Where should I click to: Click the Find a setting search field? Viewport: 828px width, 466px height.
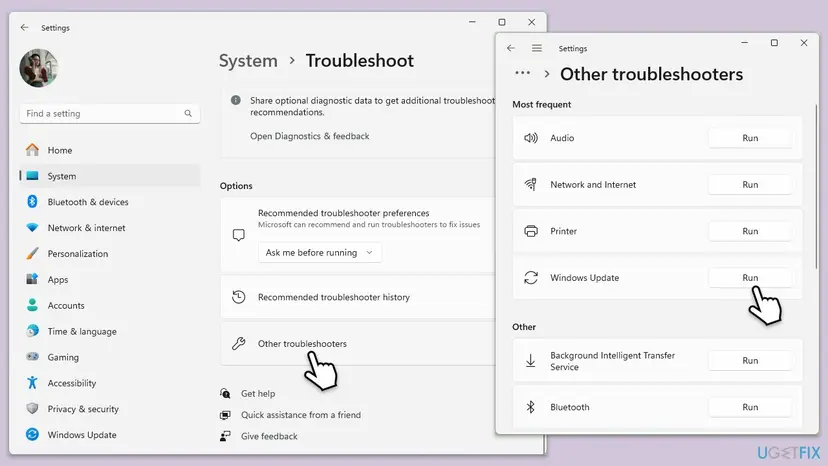(x=110, y=114)
